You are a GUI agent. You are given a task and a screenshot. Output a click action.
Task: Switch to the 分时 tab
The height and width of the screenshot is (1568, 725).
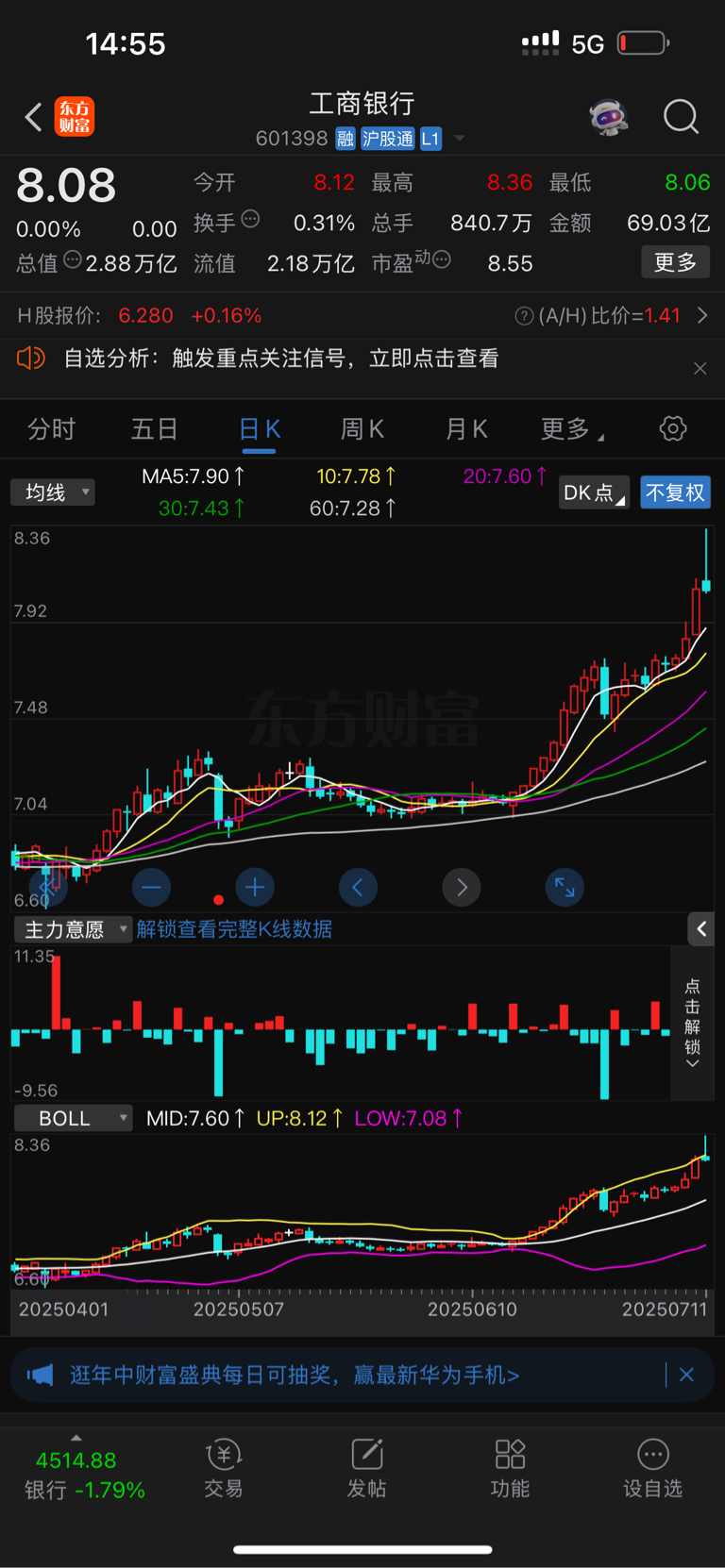(51, 429)
